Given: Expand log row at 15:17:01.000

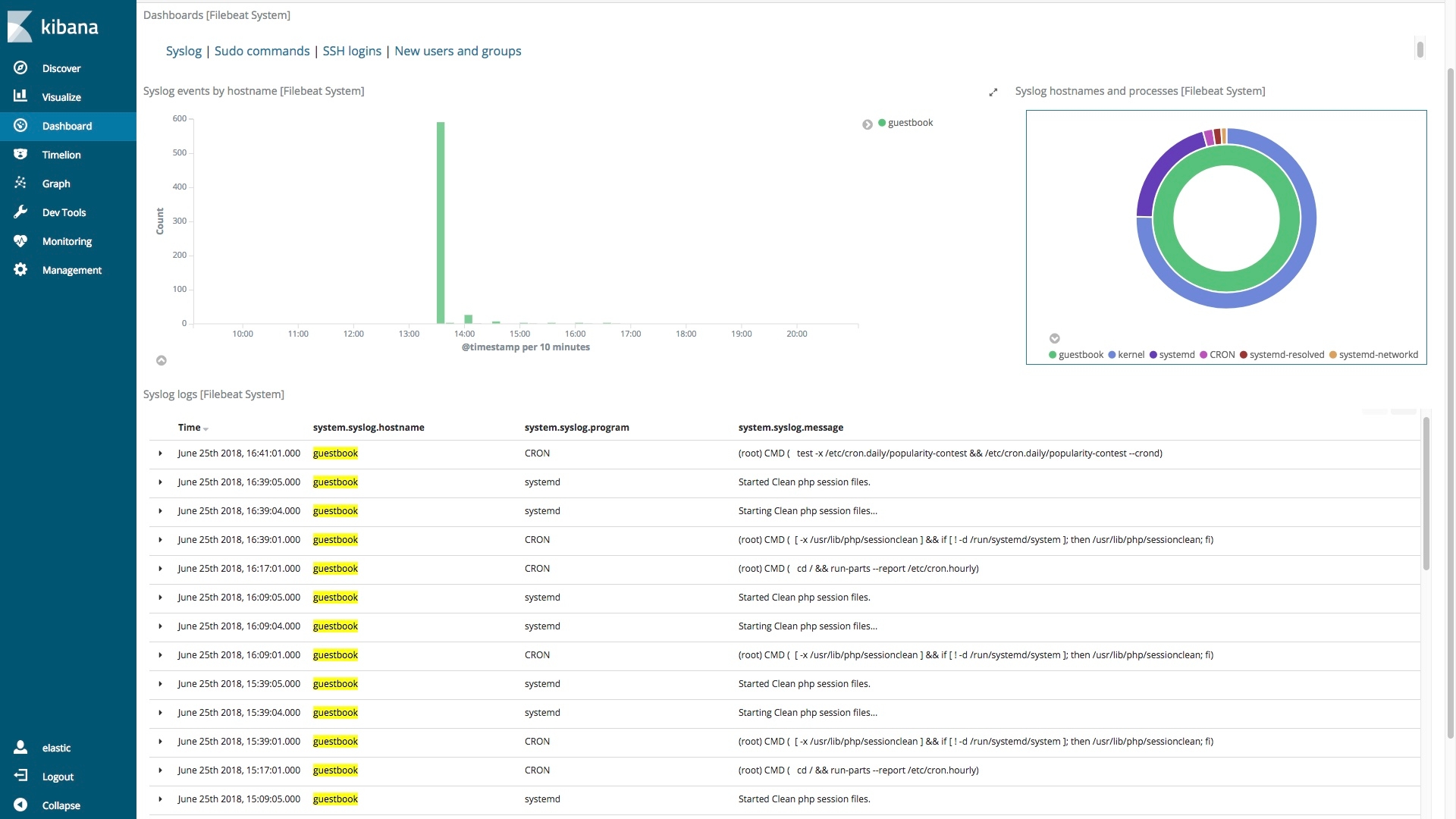Looking at the screenshot, I should tap(160, 770).
